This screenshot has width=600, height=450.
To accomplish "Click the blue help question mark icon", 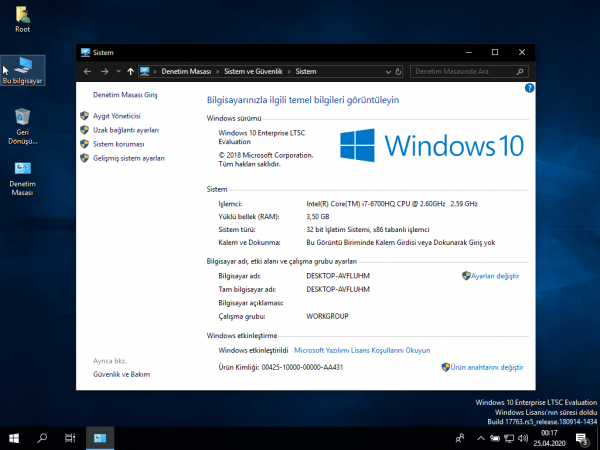I will [529, 88].
